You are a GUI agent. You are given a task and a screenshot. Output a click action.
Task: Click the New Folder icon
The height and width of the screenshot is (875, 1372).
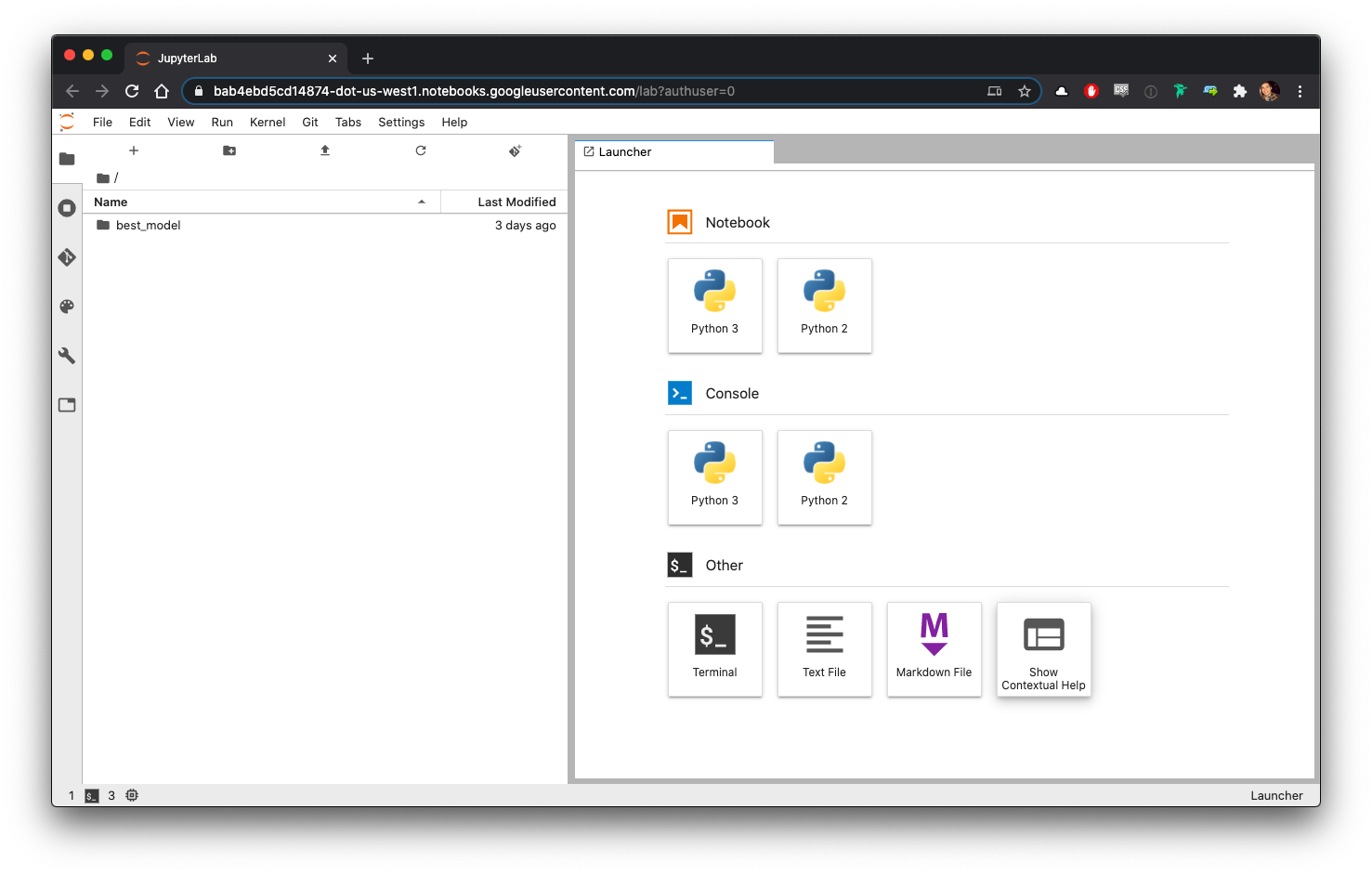(x=229, y=150)
